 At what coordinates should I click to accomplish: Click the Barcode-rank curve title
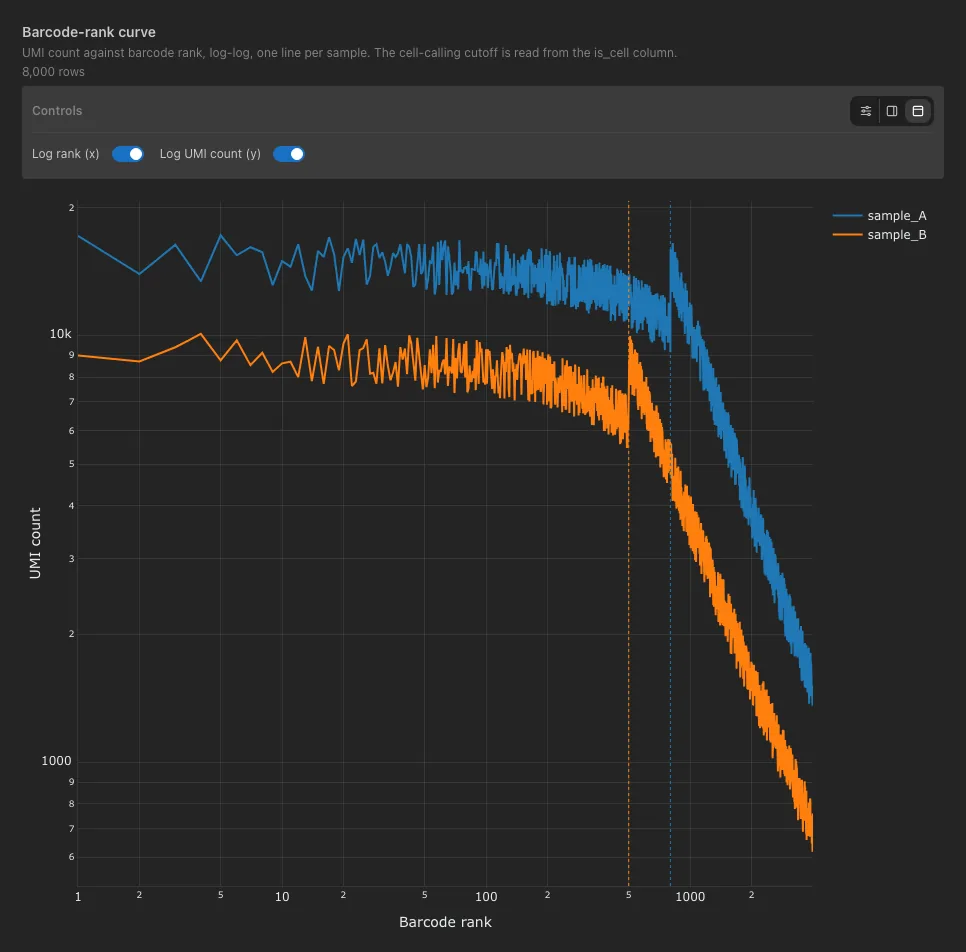pos(89,32)
